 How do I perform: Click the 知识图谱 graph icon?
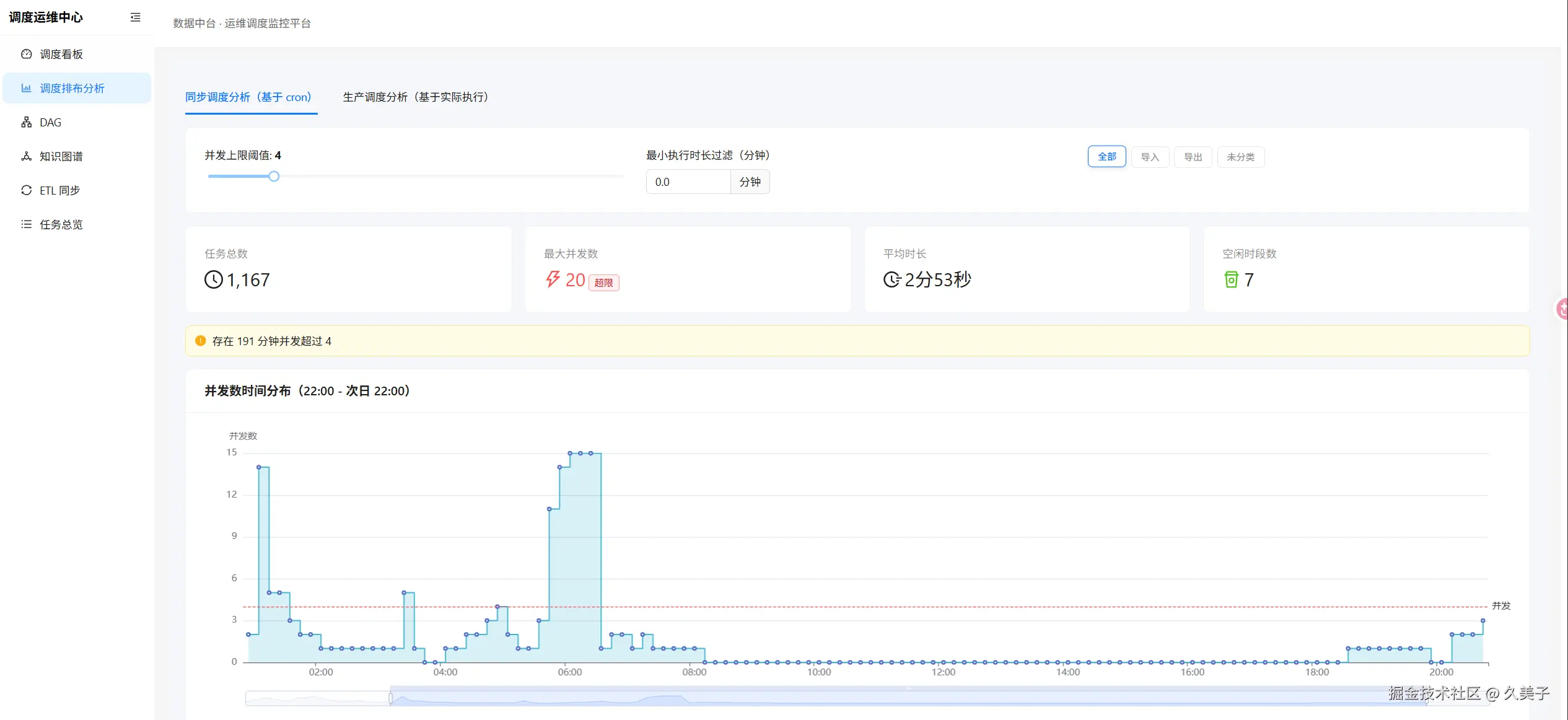[26, 156]
